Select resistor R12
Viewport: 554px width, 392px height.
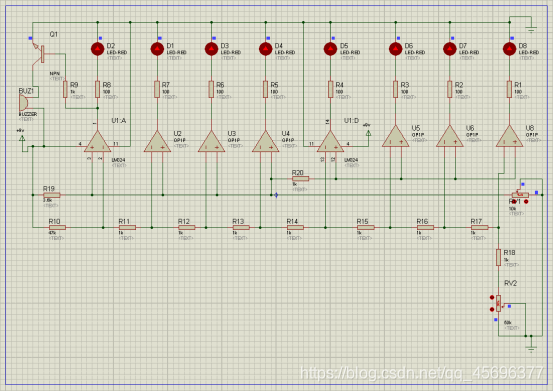(187, 227)
